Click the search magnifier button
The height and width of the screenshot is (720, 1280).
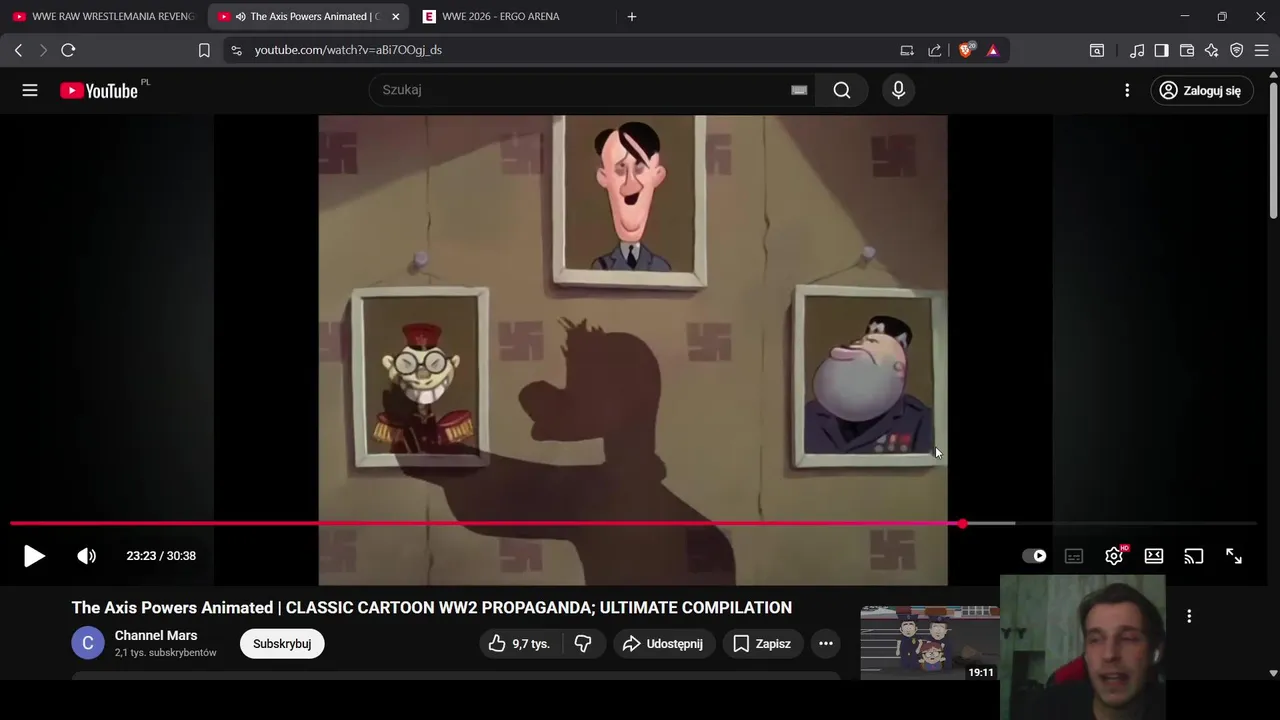point(842,90)
